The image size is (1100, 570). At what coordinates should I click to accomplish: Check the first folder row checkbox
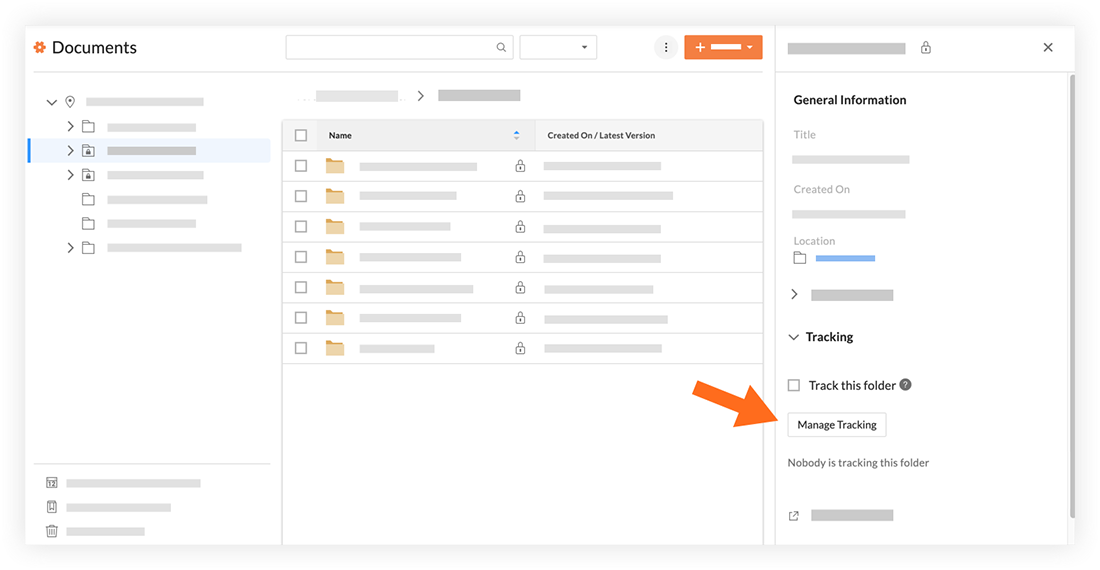click(x=301, y=166)
